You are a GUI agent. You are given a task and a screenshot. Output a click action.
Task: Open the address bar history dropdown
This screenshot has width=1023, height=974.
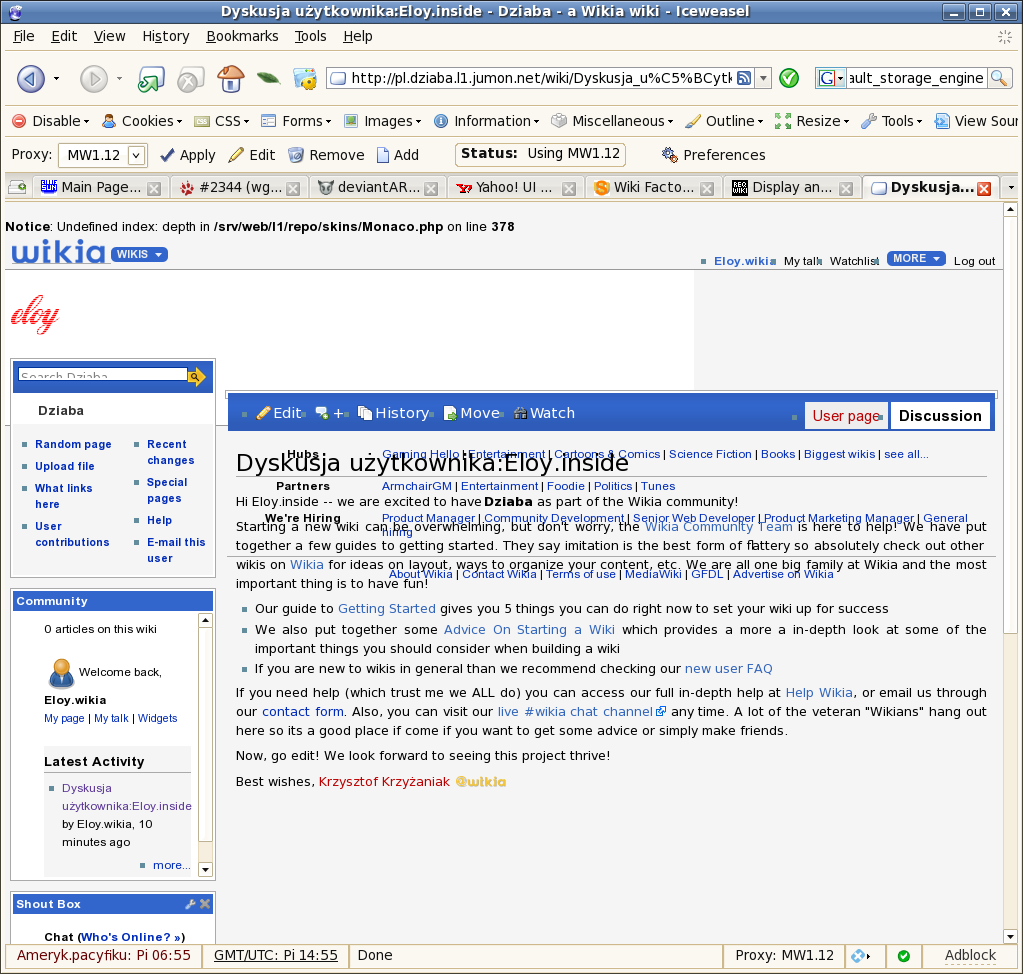coord(763,78)
